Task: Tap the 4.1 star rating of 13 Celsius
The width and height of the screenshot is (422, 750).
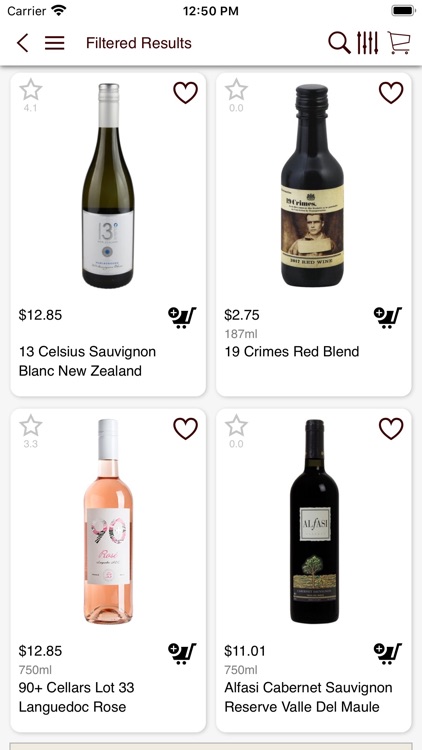Action: (x=31, y=96)
